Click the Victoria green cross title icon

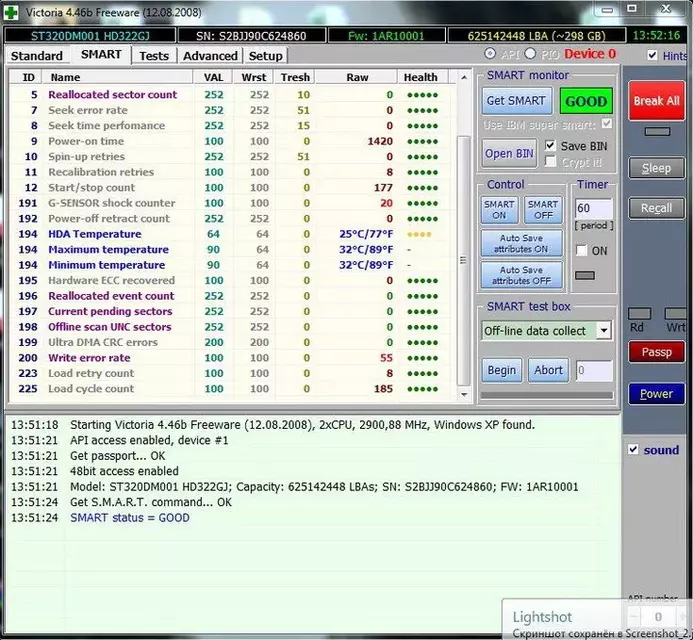(x=11, y=12)
